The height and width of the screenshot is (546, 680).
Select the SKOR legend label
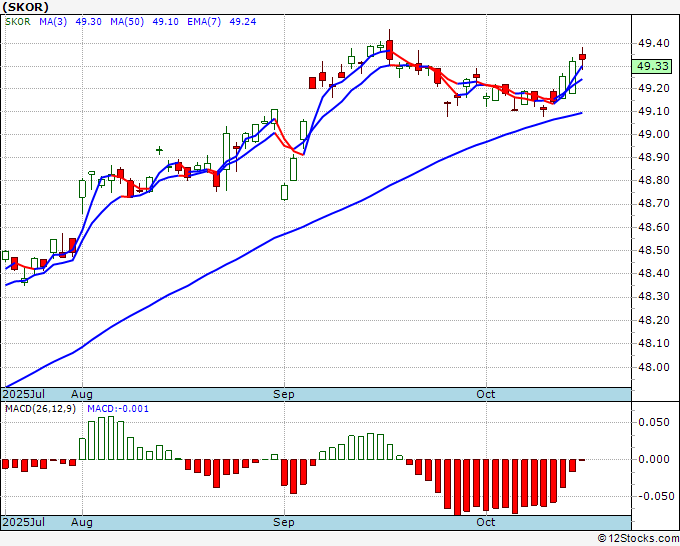pos(18,22)
